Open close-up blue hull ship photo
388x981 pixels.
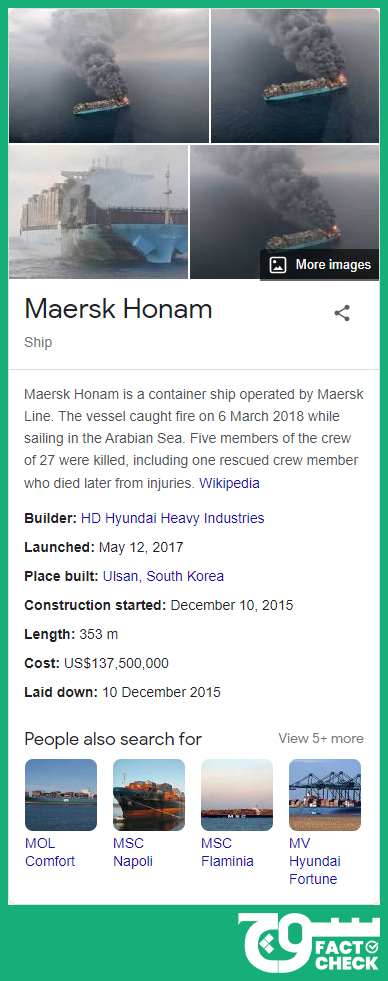coord(98,212)
